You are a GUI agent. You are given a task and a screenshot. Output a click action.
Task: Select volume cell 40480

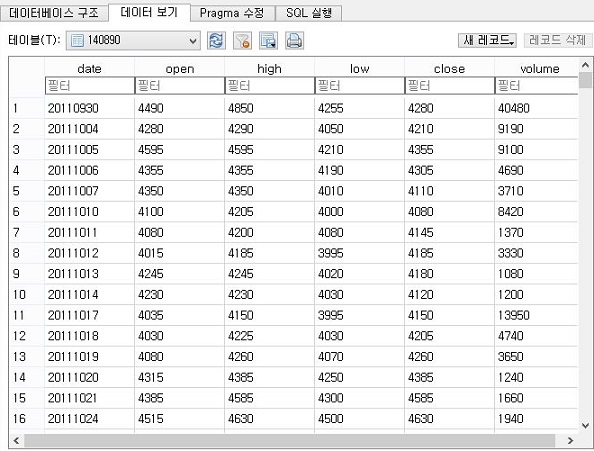point(537,108)
